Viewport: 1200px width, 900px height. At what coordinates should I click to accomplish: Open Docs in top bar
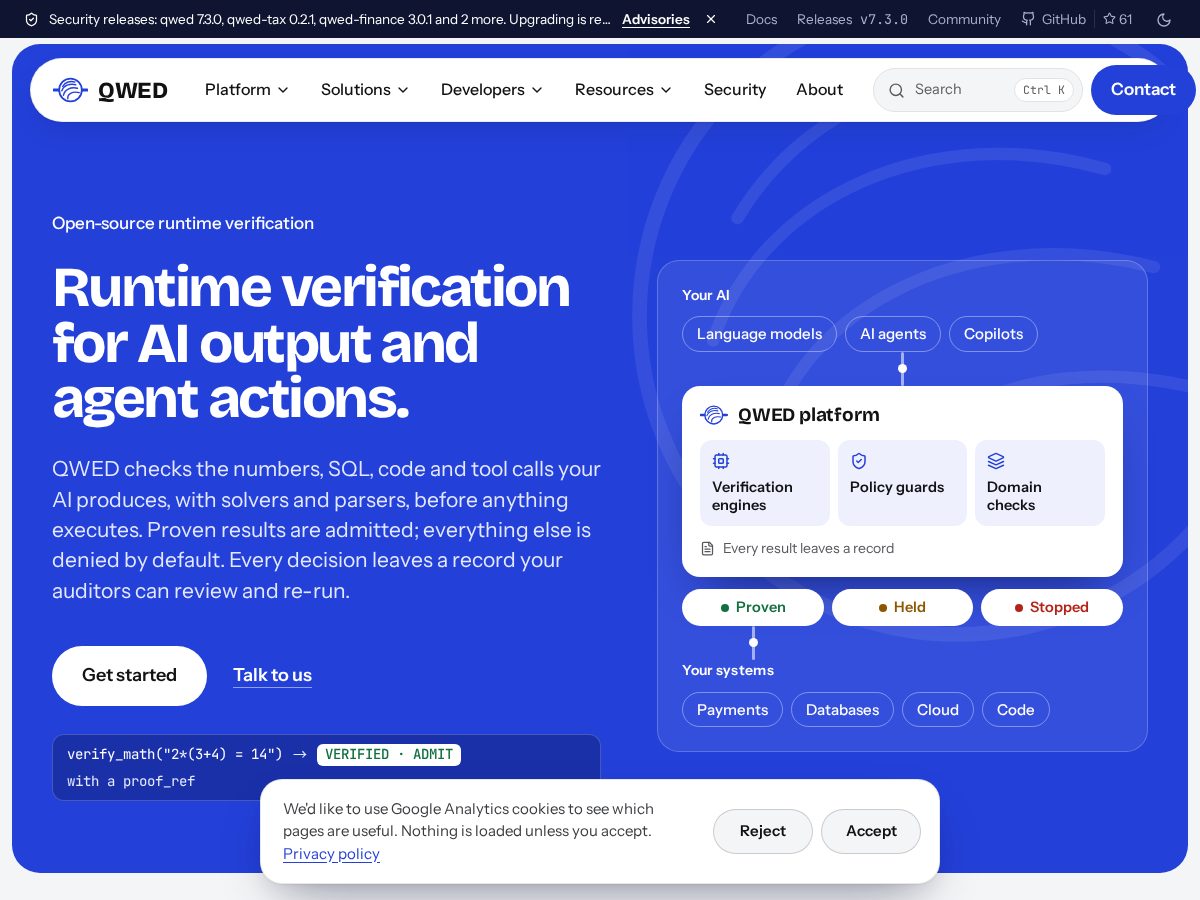761,19
